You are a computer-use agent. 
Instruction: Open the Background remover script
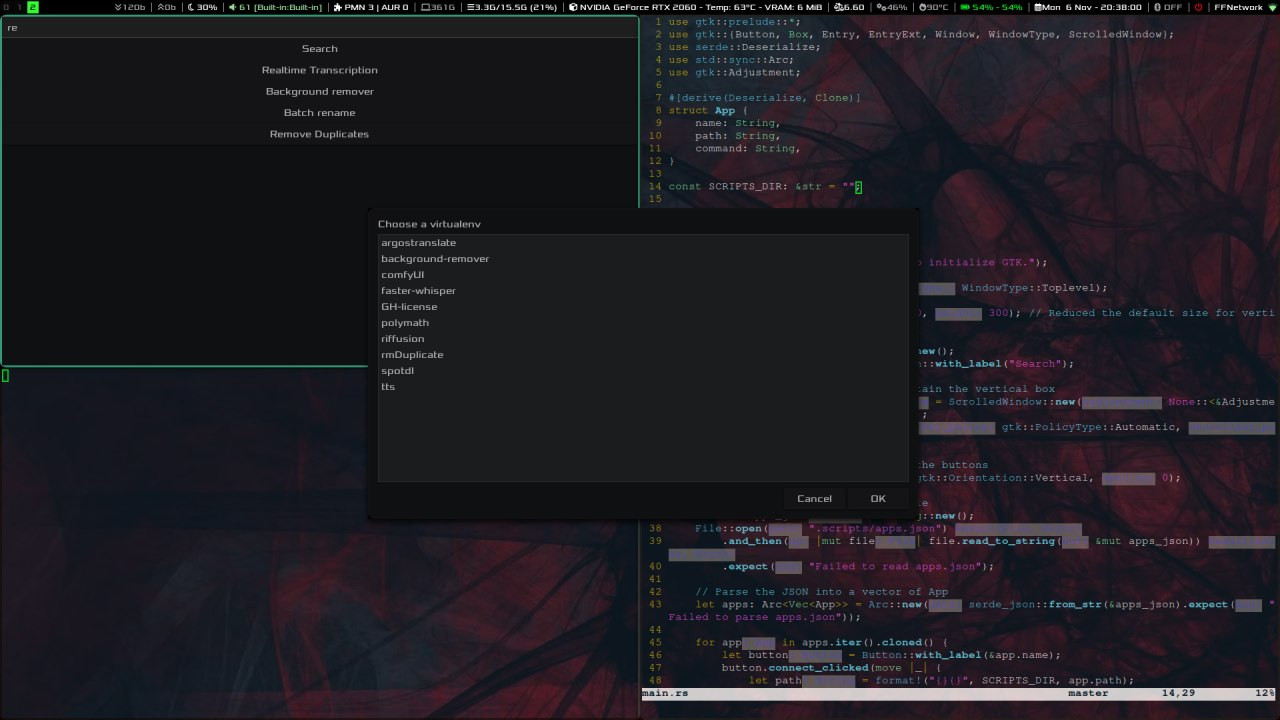(x=320, y=91)
